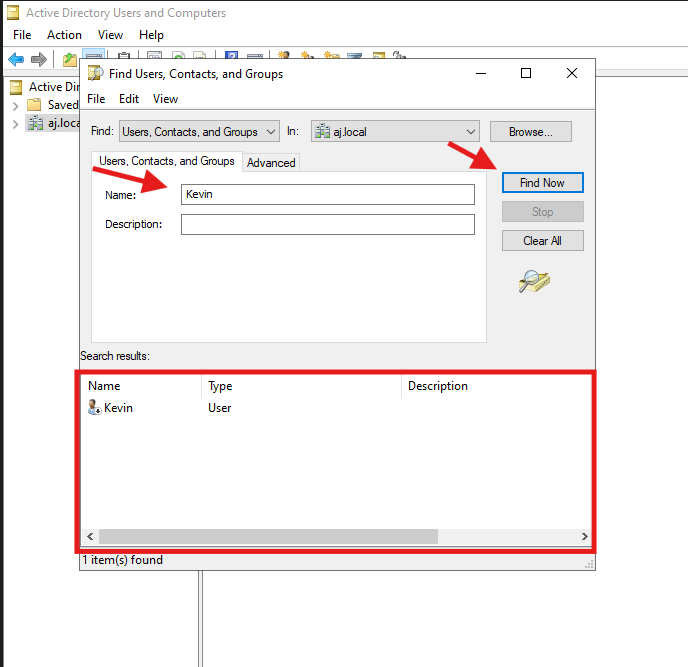Click the Saved Queries folder icon in tree

tap(35, 105)
